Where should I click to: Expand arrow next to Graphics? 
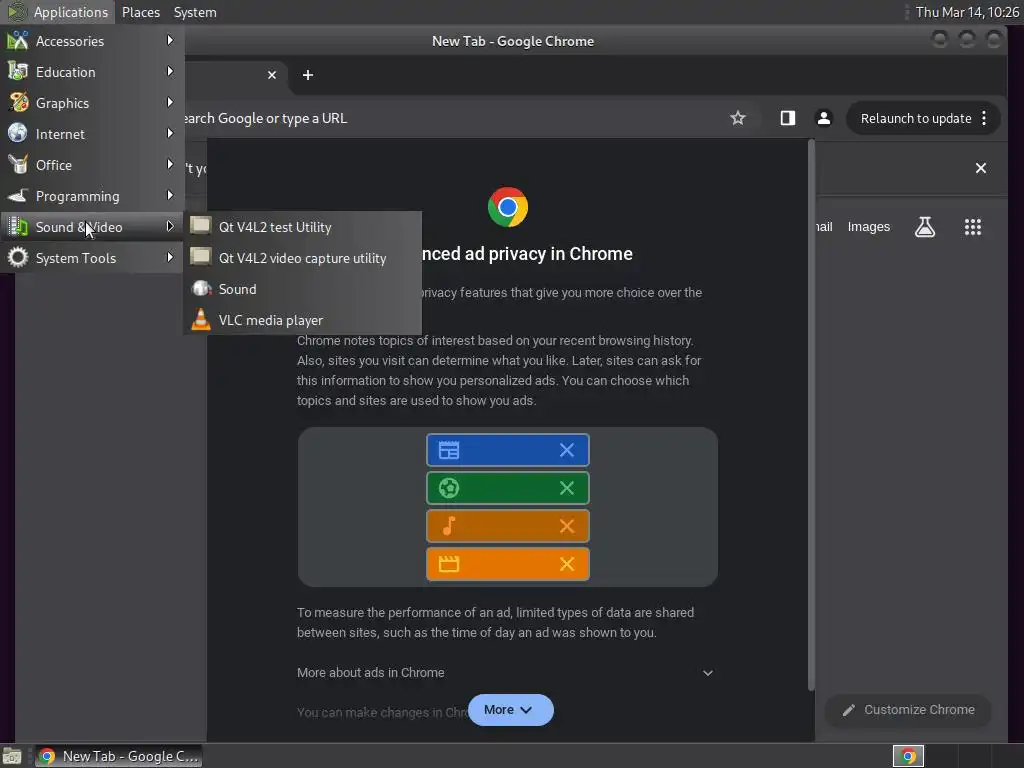[170, 103]
